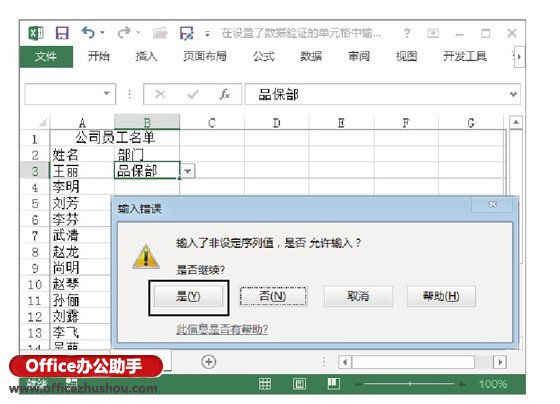This screenshot has height=404, width=560.
Task: Select column B header
Action: point(147,122)
